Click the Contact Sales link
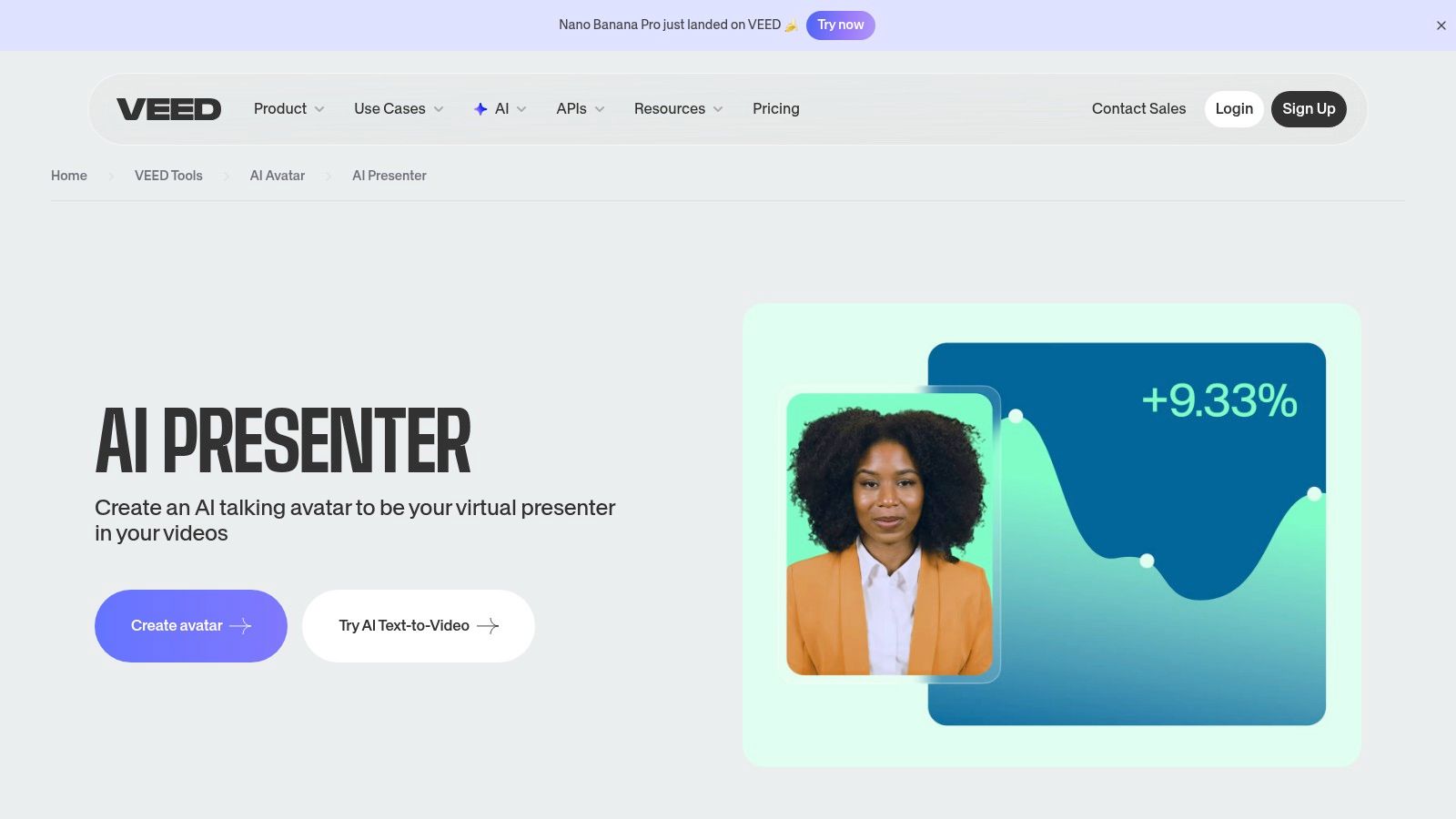The image size is (1456, 819). click(1138, 108)
